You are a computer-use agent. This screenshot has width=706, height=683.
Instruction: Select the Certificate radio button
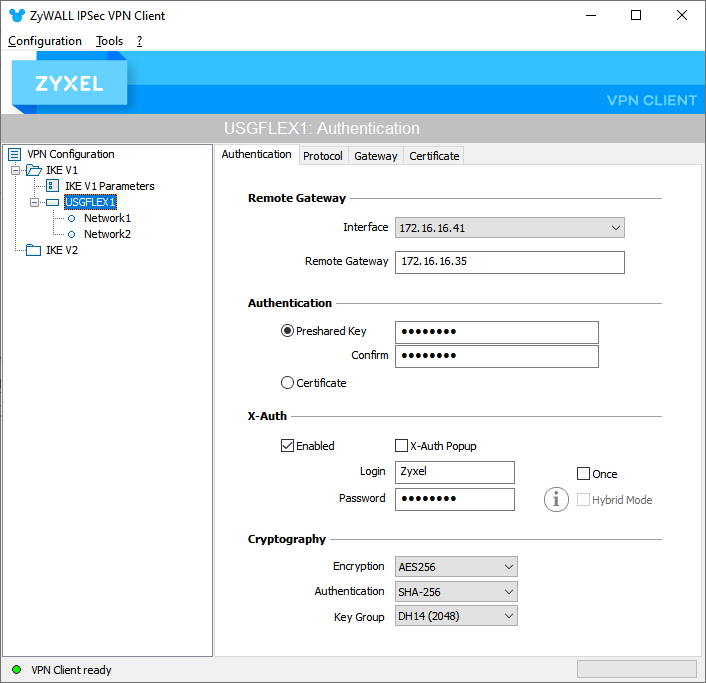tap(288, 382)
